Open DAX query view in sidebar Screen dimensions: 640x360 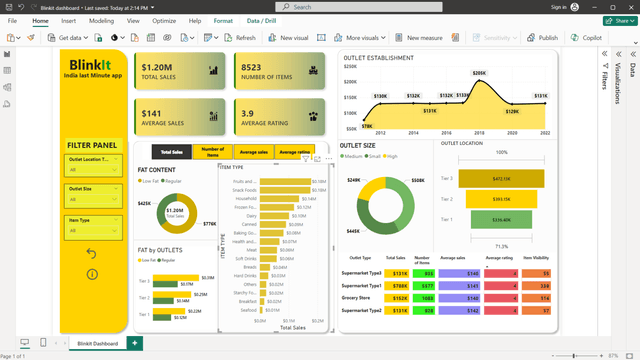pos(7,104)
